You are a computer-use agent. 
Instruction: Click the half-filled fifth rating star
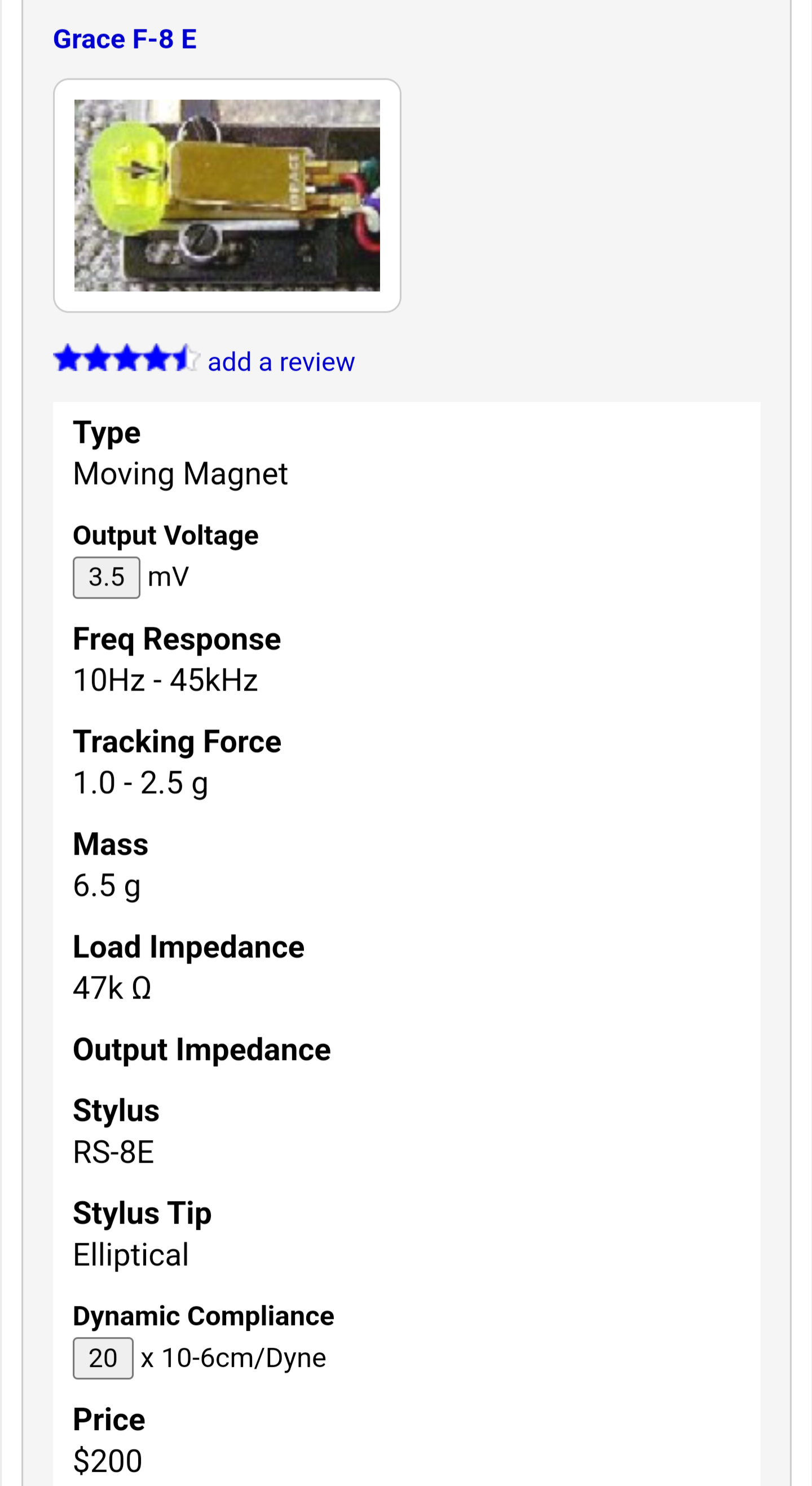point(186,358)
